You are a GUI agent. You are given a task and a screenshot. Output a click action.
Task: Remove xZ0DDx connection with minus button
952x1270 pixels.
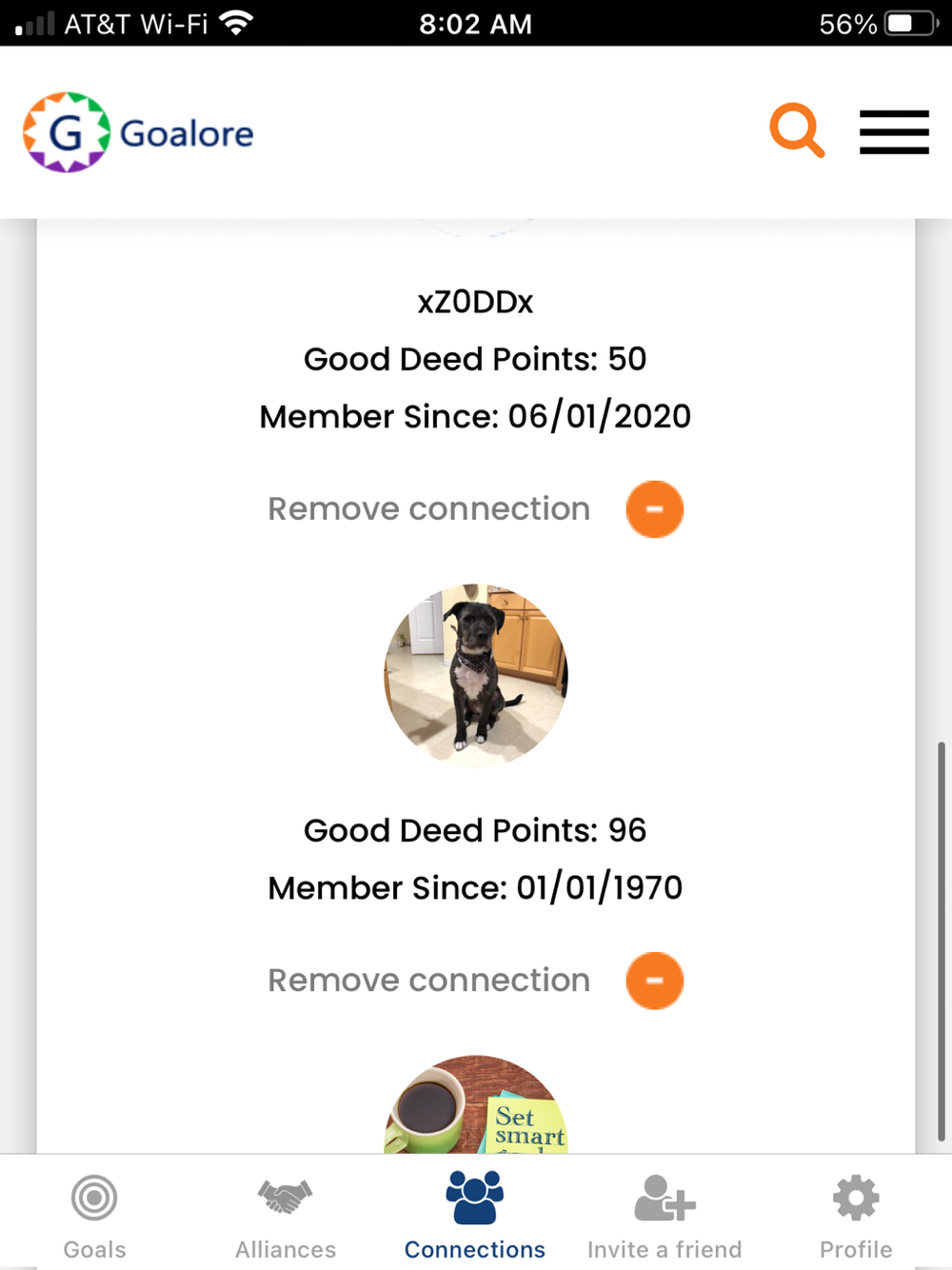(x=655, y=509)
